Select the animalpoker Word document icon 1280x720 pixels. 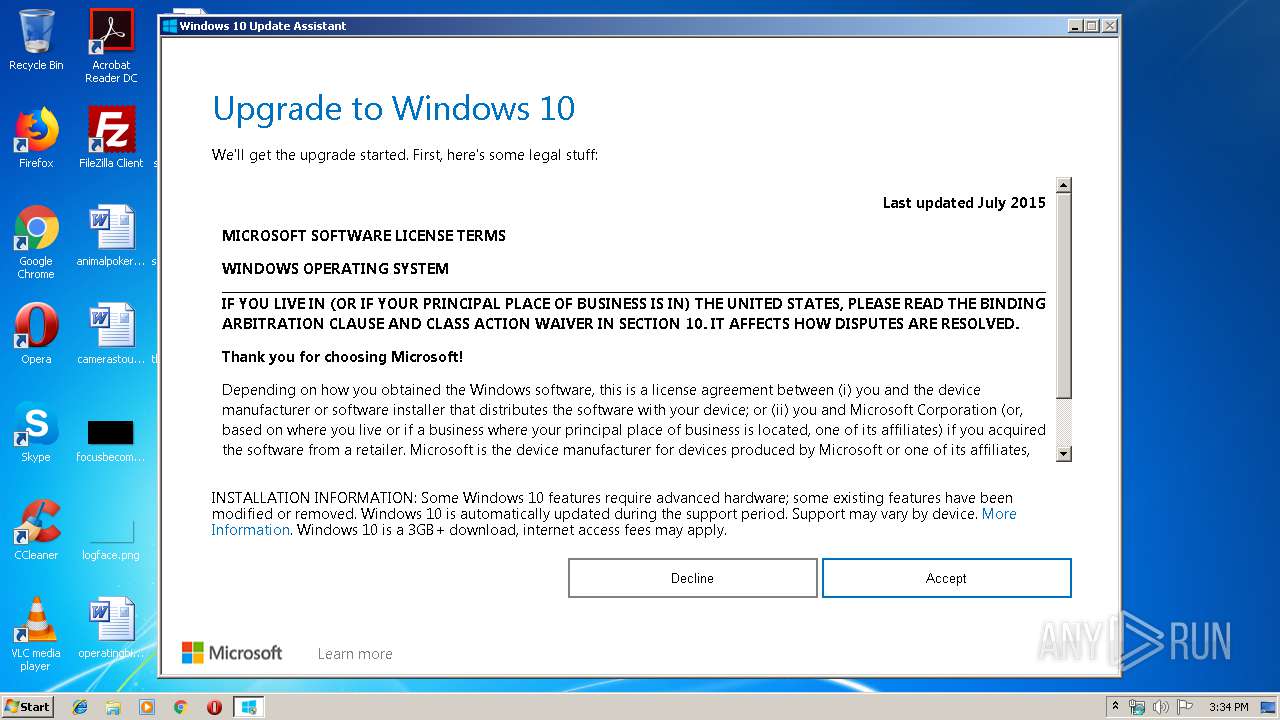111,236
